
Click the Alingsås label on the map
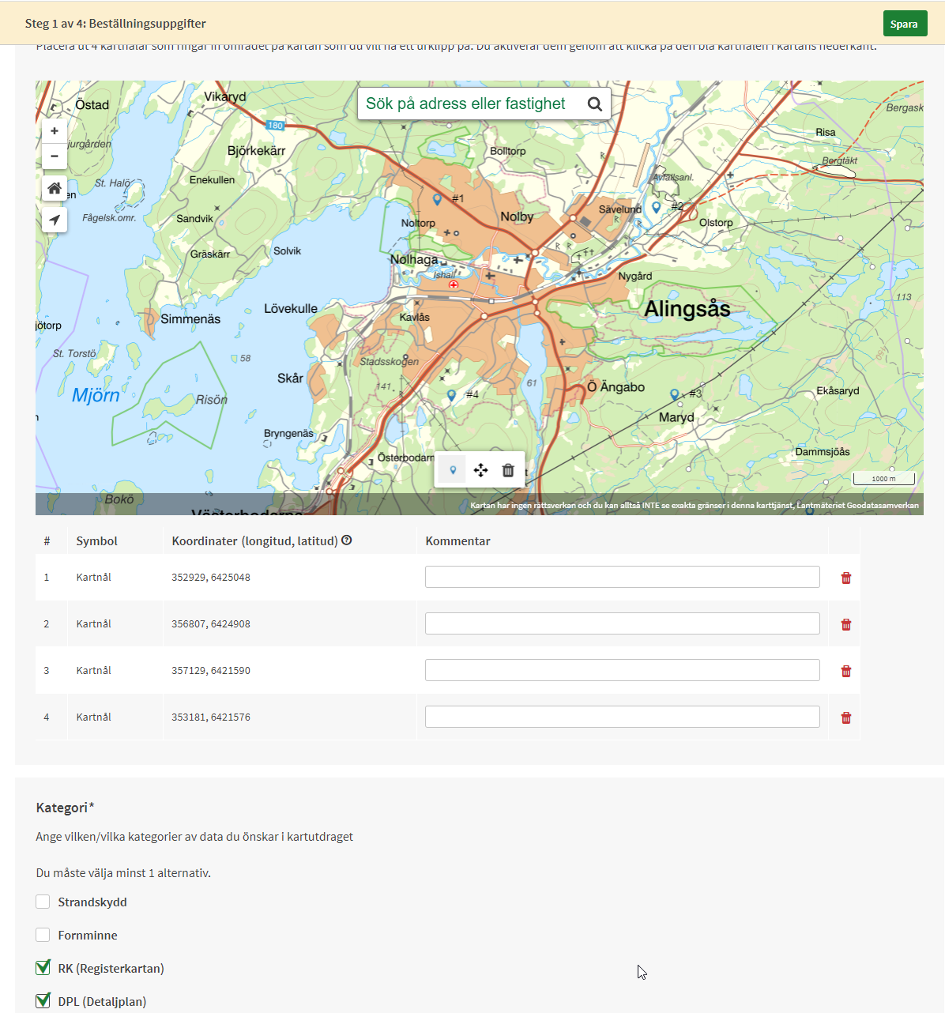(x=687, y=309)
